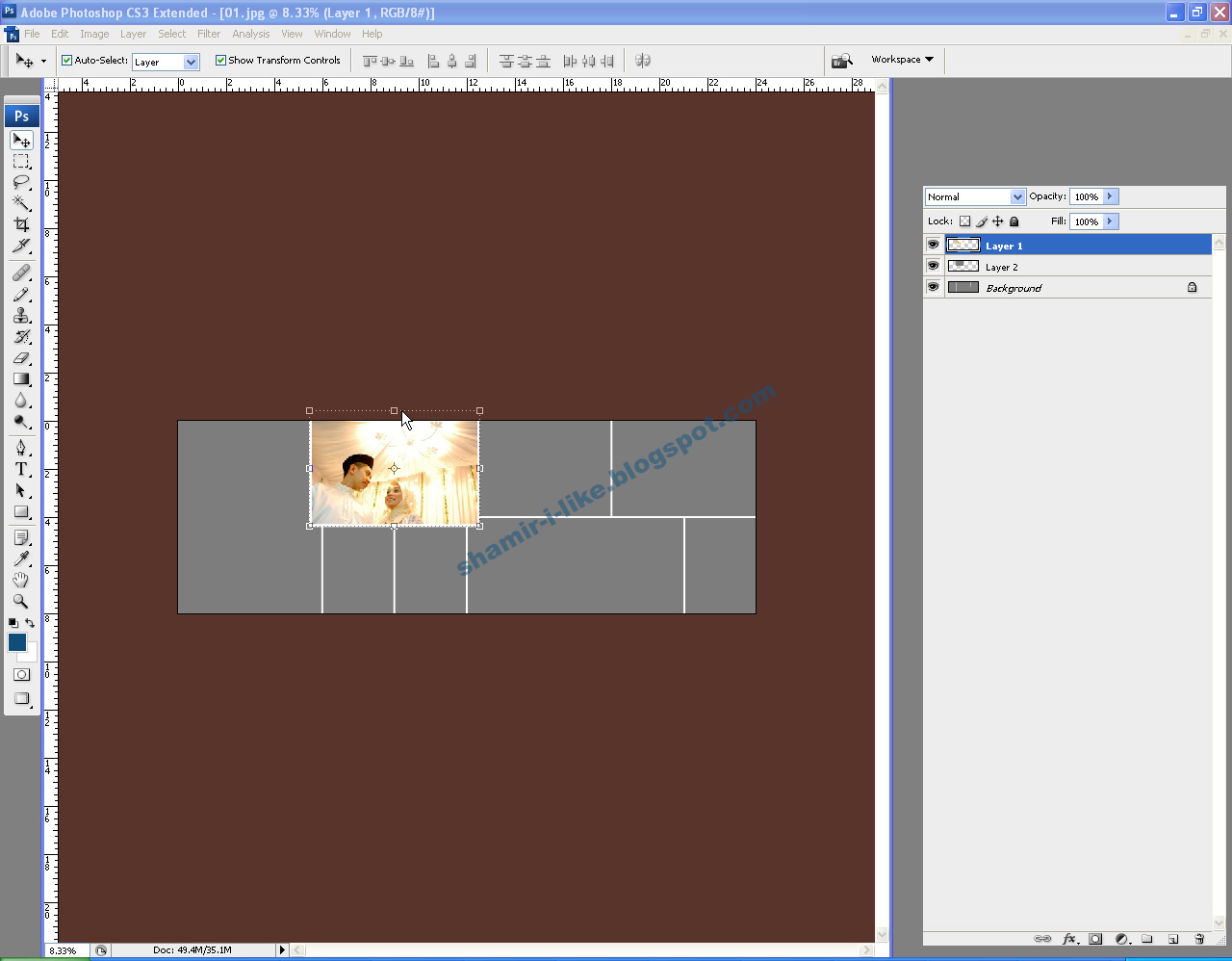Open the Edit menu

tap(60, 34)
